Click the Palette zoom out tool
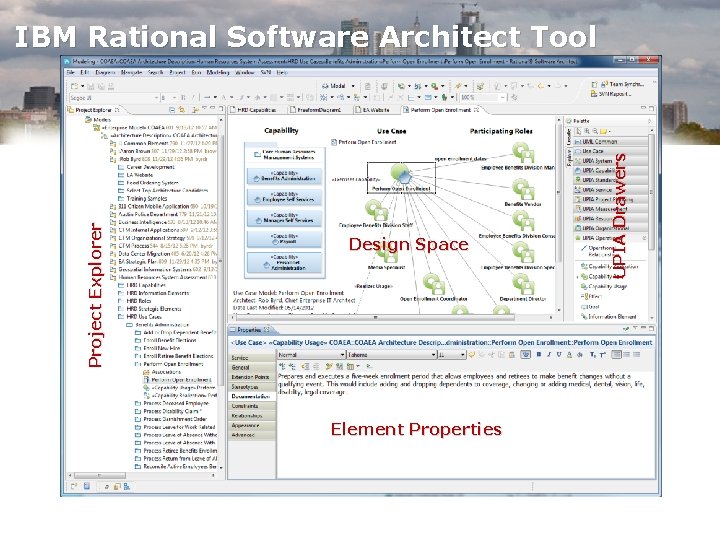Viewport: 720px width, 540px height. [595, 131]
